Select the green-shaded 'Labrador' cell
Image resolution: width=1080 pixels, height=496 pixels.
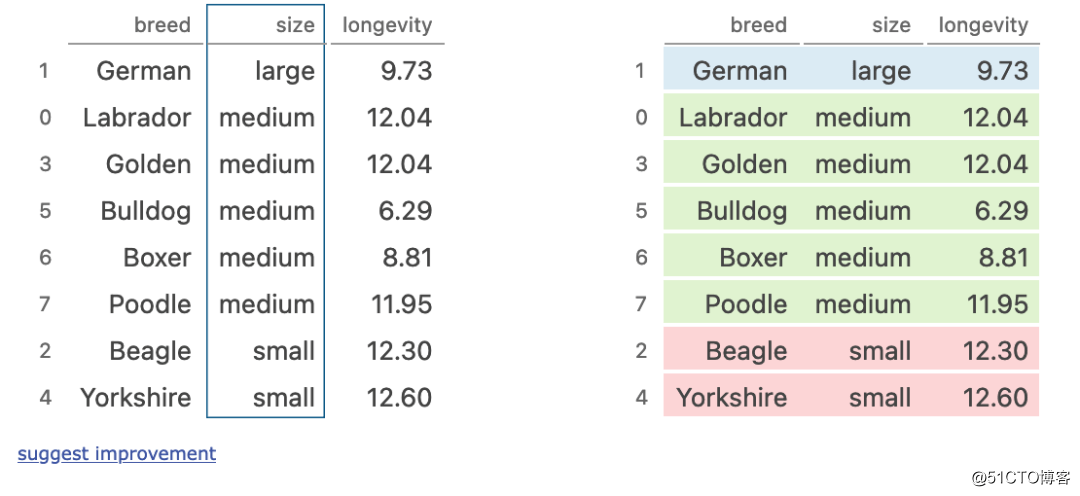(x=732, y=118)
